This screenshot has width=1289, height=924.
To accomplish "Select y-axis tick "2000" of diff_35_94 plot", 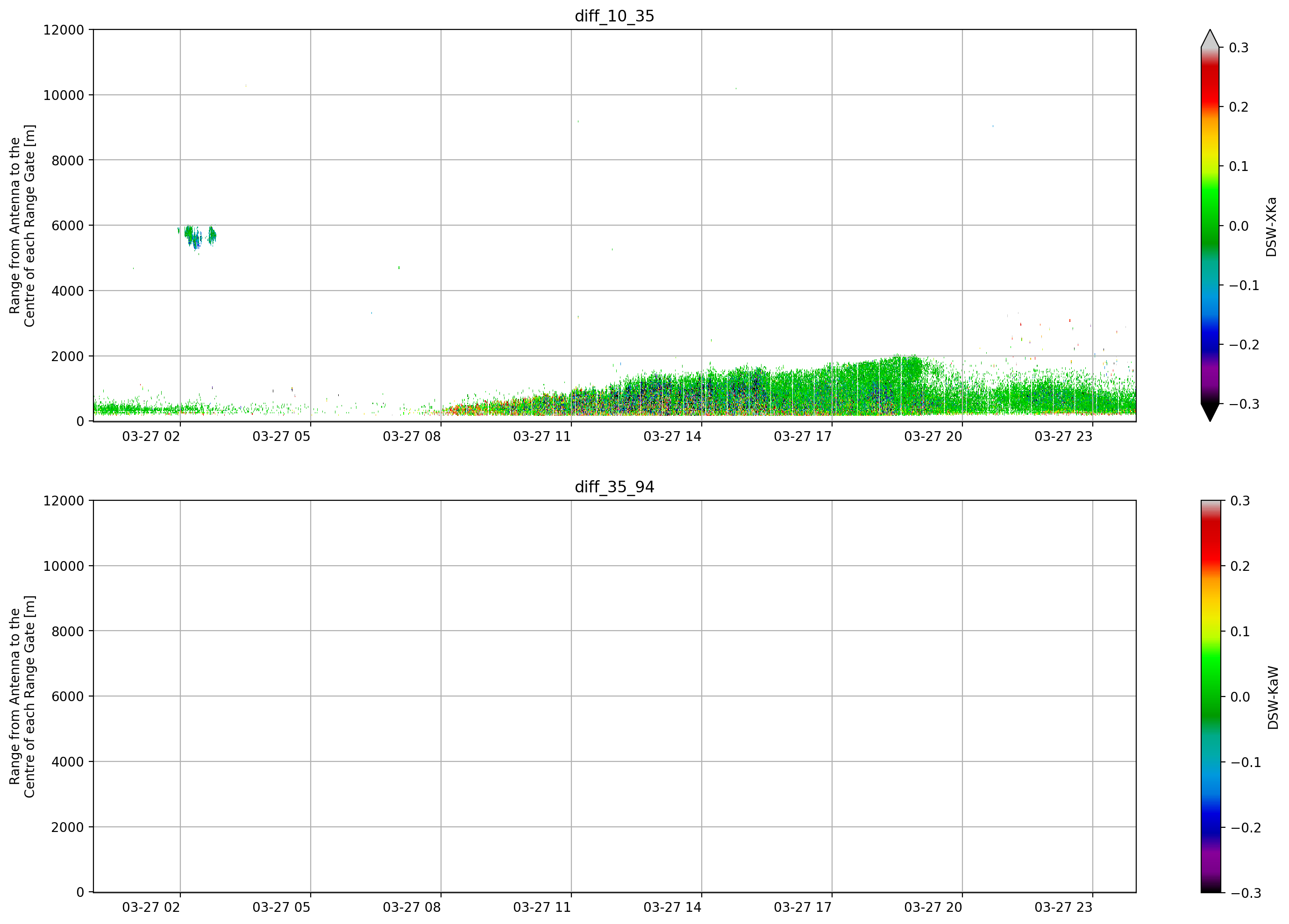I will (68, 828).
